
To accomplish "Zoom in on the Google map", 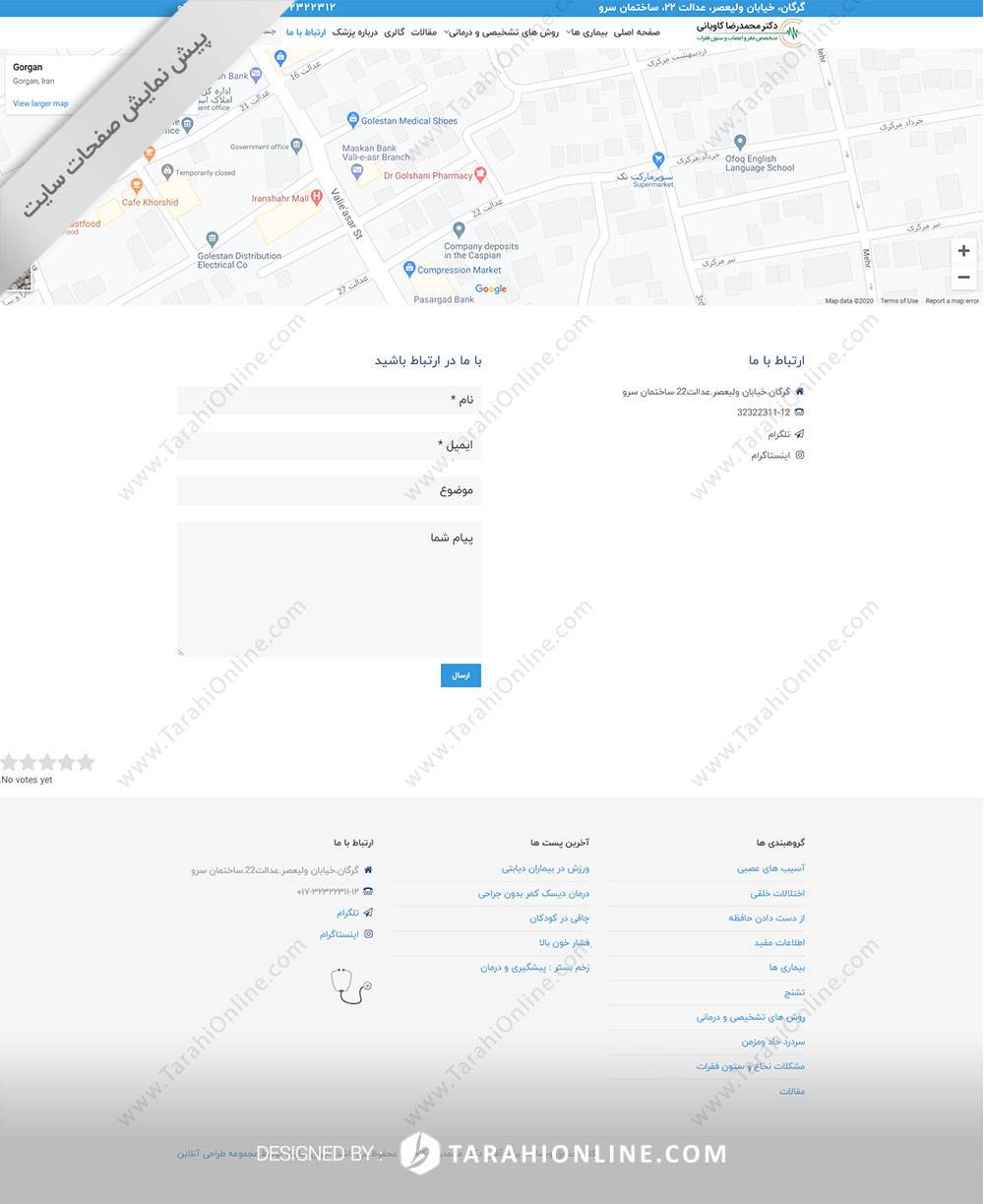I will point(963,251).
